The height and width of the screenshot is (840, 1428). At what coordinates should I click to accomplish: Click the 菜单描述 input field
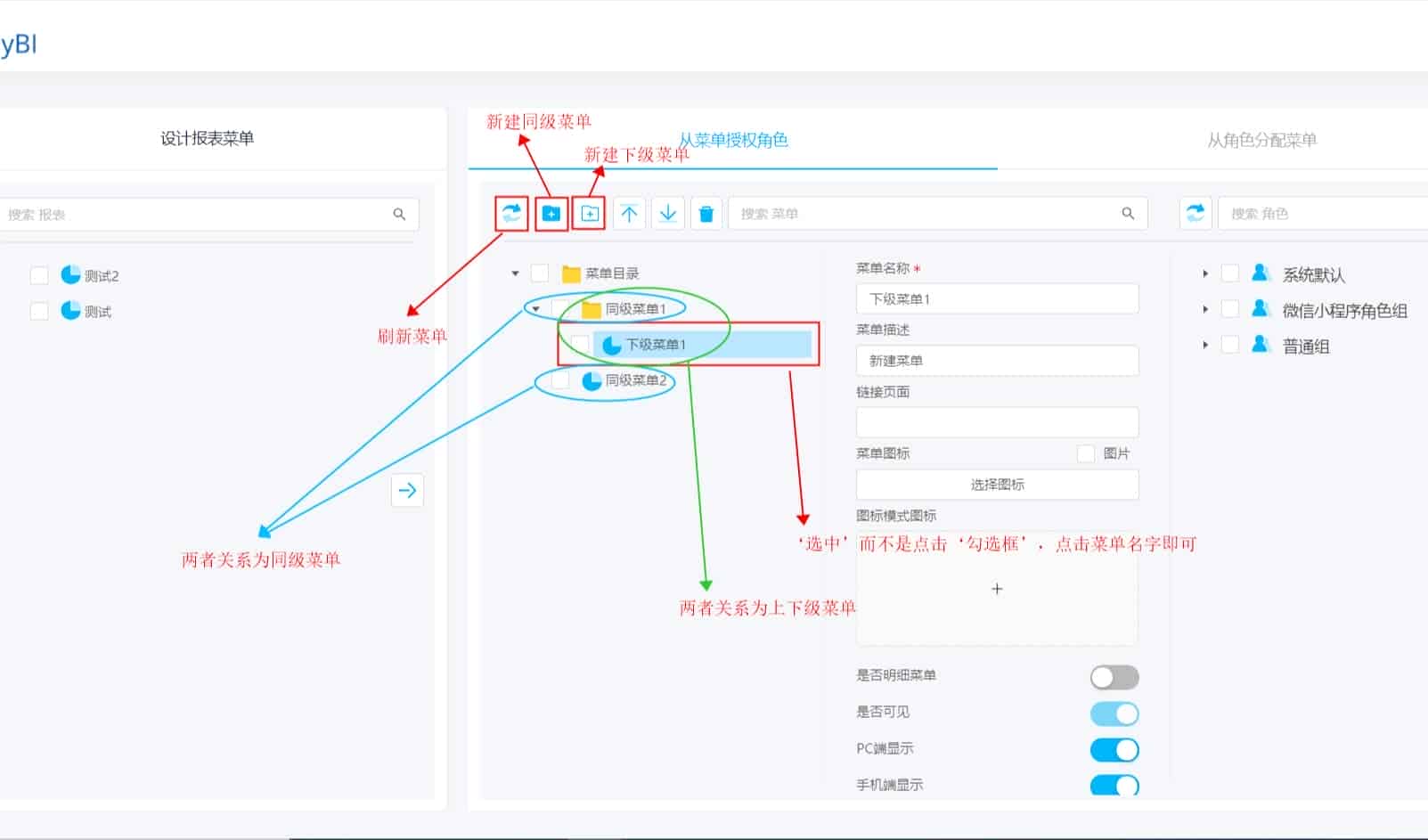coord(997,360)
